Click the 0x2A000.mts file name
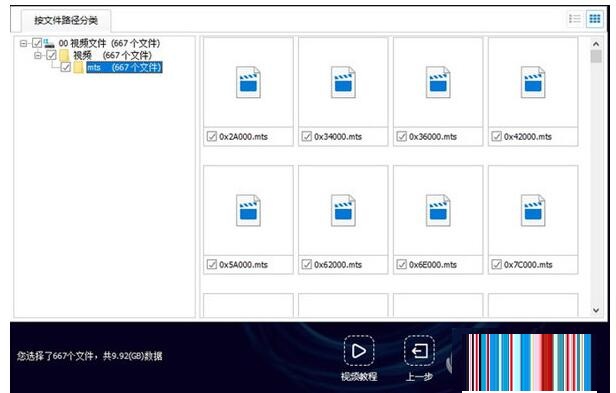Image resolution: width=616 pixels, height=393 pixels. (x=243, y=137)
